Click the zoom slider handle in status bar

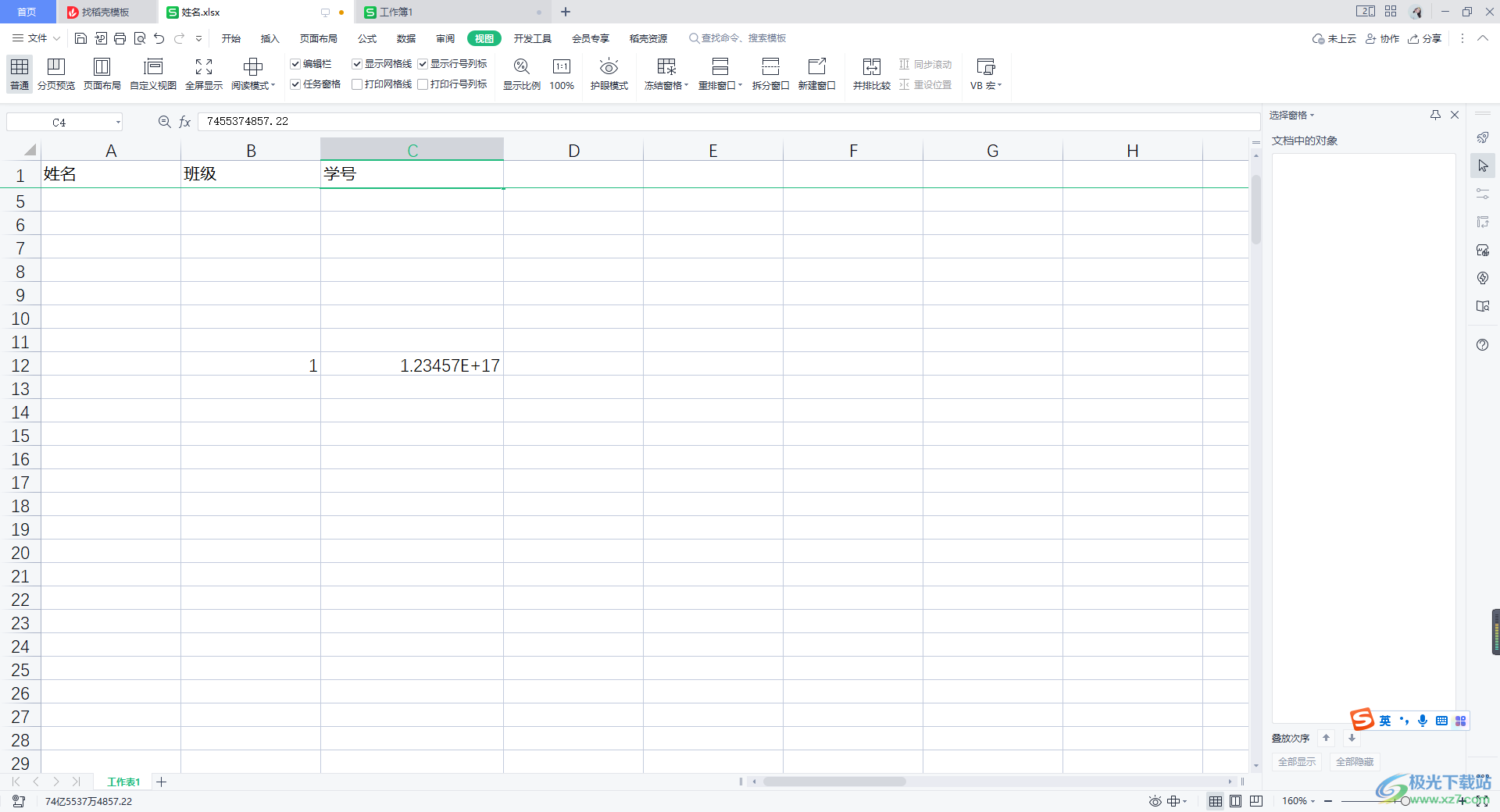(1405, 801)
